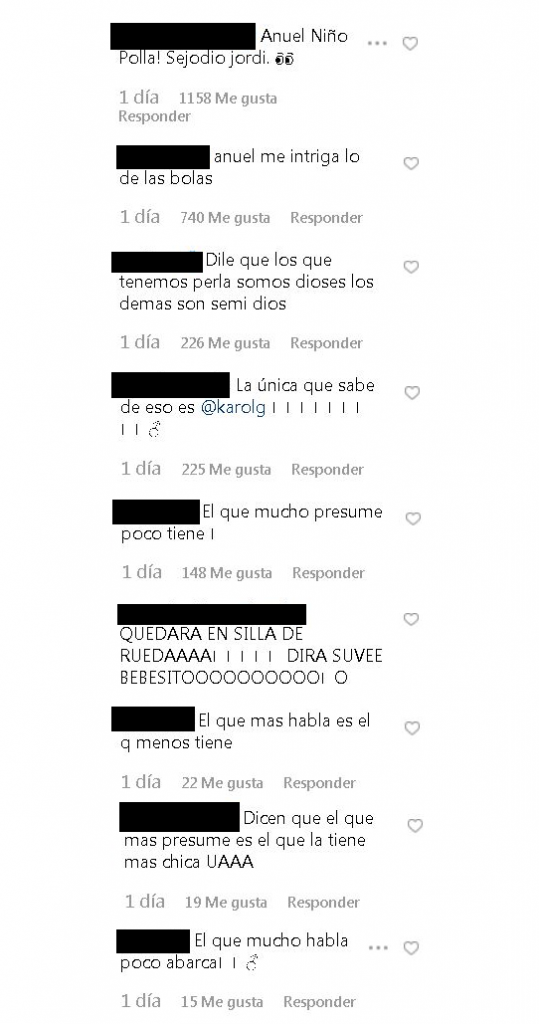Screen dimensions: 539x1024
Task: View who liked: 22 Me gusta
Action: pyautogui.click(x=222, y=782)
